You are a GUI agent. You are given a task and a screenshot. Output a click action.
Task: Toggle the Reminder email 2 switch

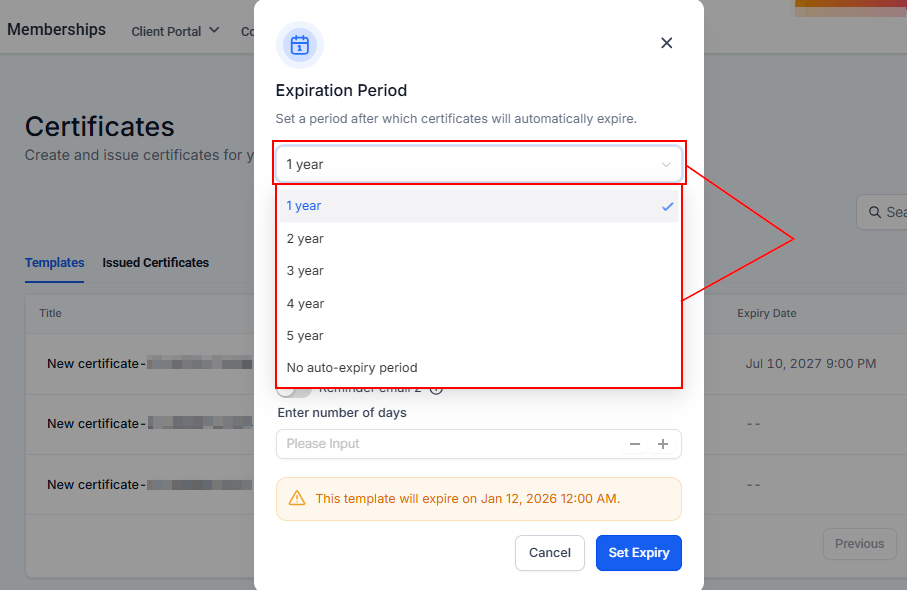pos(293,390)
